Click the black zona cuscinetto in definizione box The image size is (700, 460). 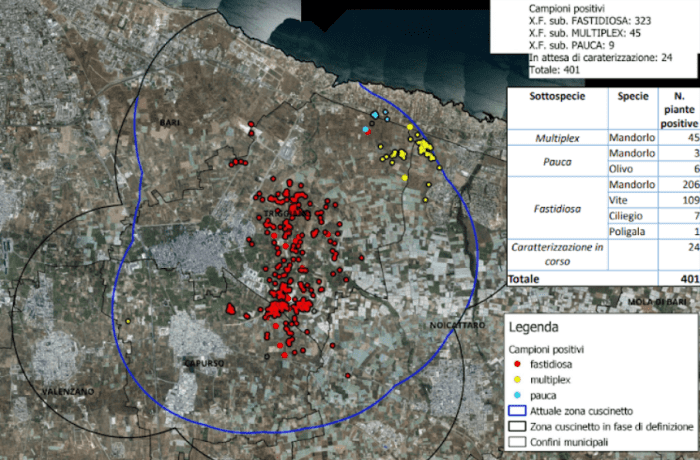click(517, 426)
